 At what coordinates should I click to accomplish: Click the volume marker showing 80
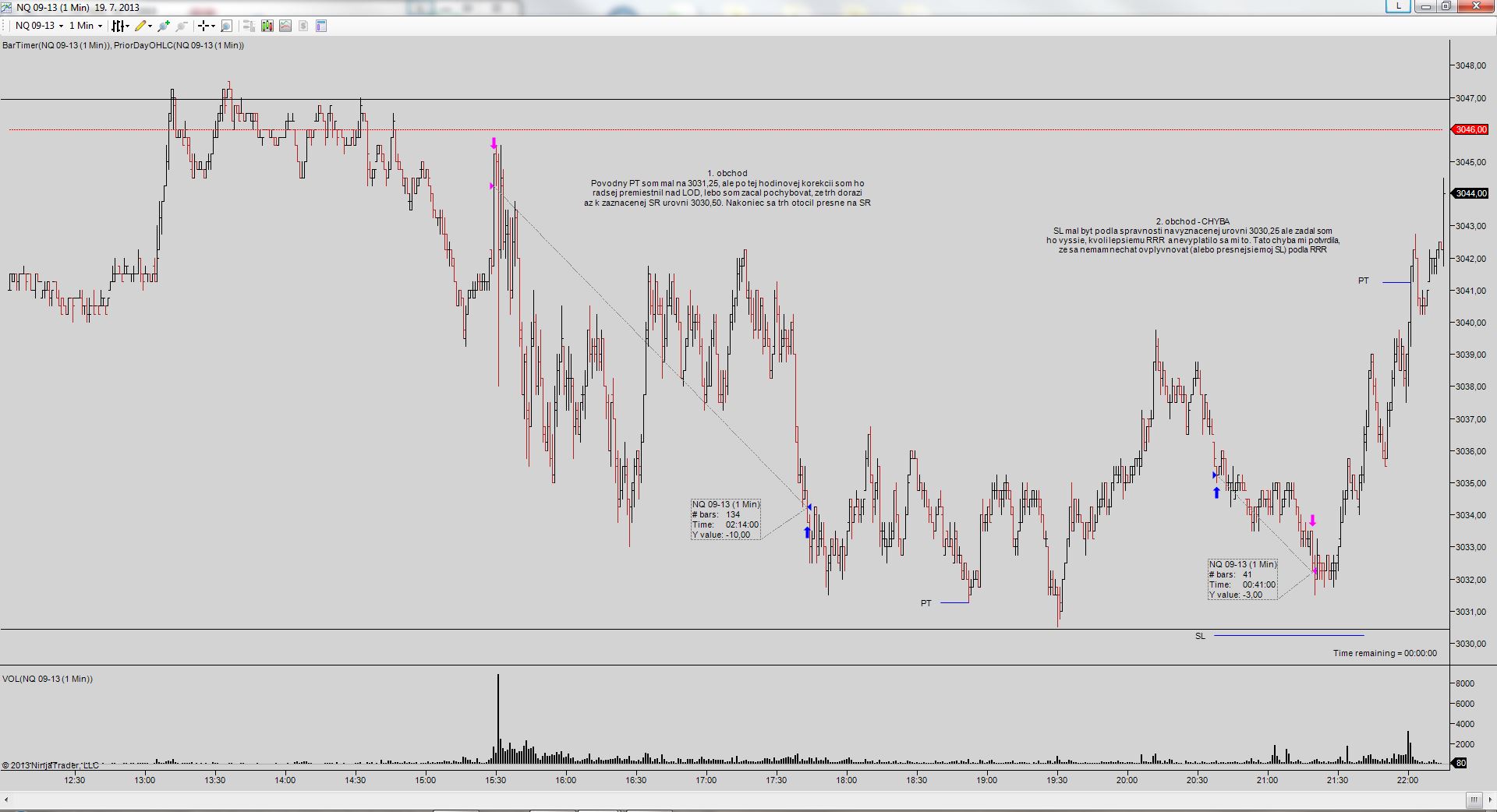(x=1460, y=764)
